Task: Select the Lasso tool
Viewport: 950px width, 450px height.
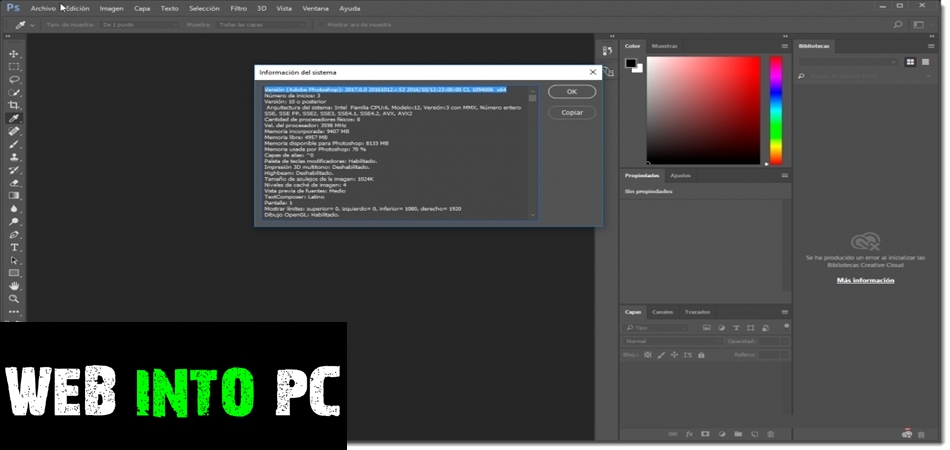Action: 14,79
